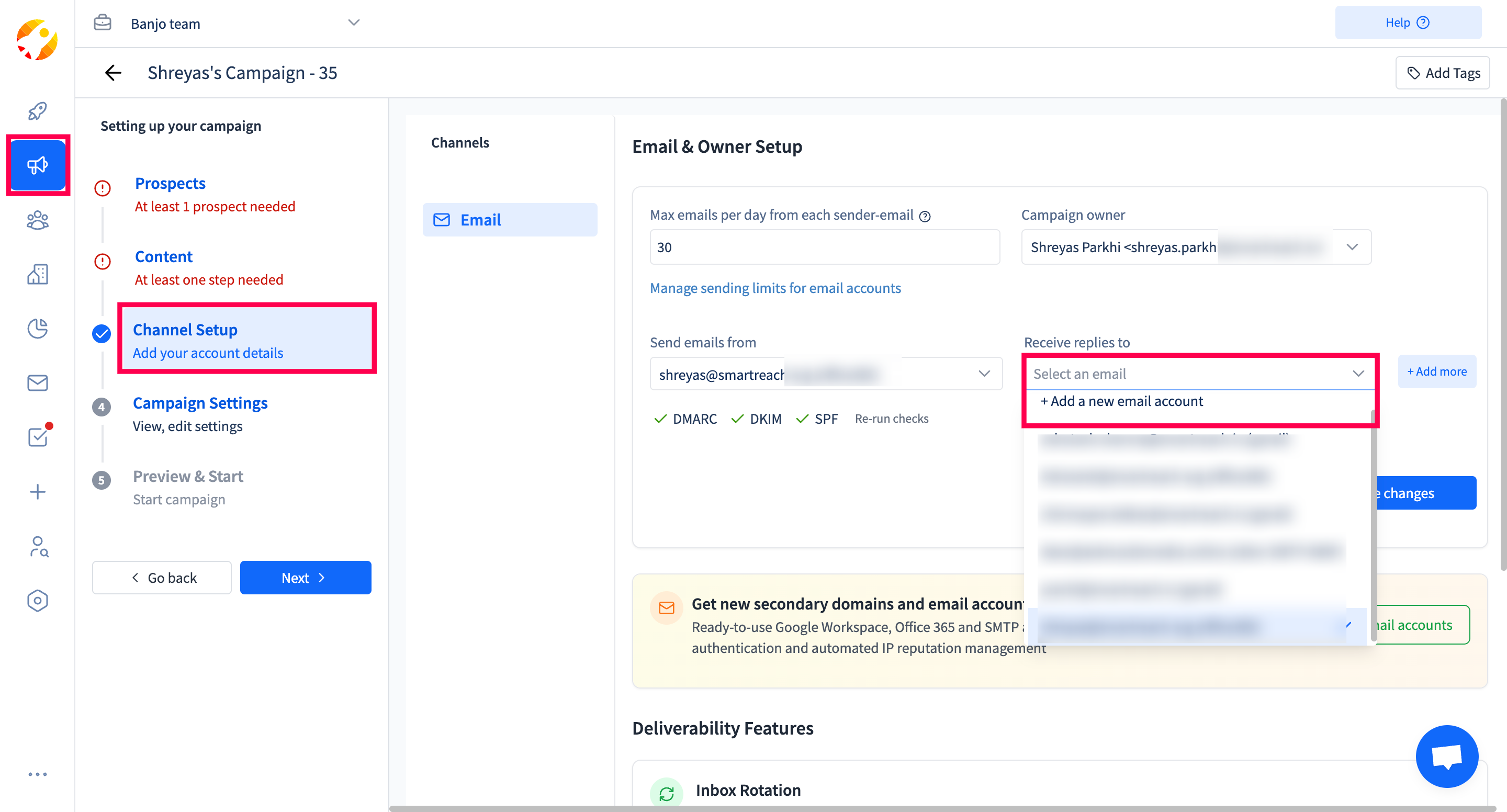This screenshot has height=812, width=1507.
Task: Open the envelope Inbox sidebar icon
Action: tap(38, 383)
